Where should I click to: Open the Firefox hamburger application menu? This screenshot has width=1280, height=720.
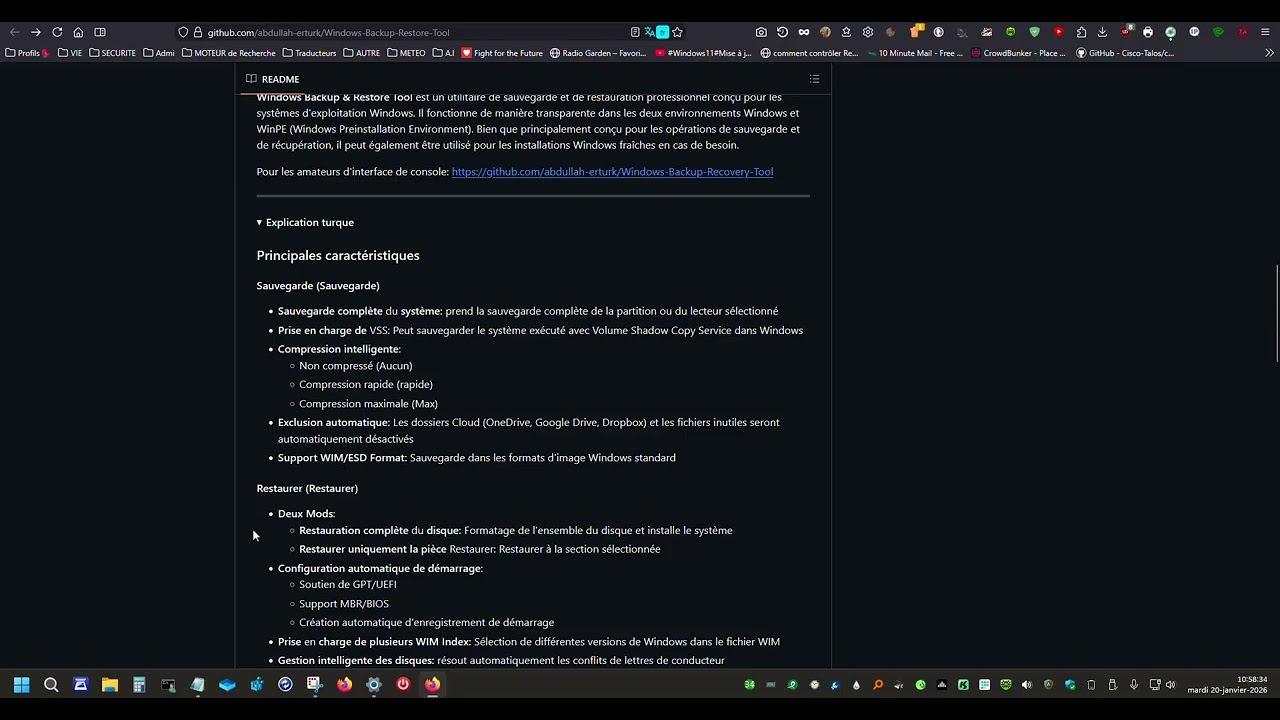tap(1265, 32)
